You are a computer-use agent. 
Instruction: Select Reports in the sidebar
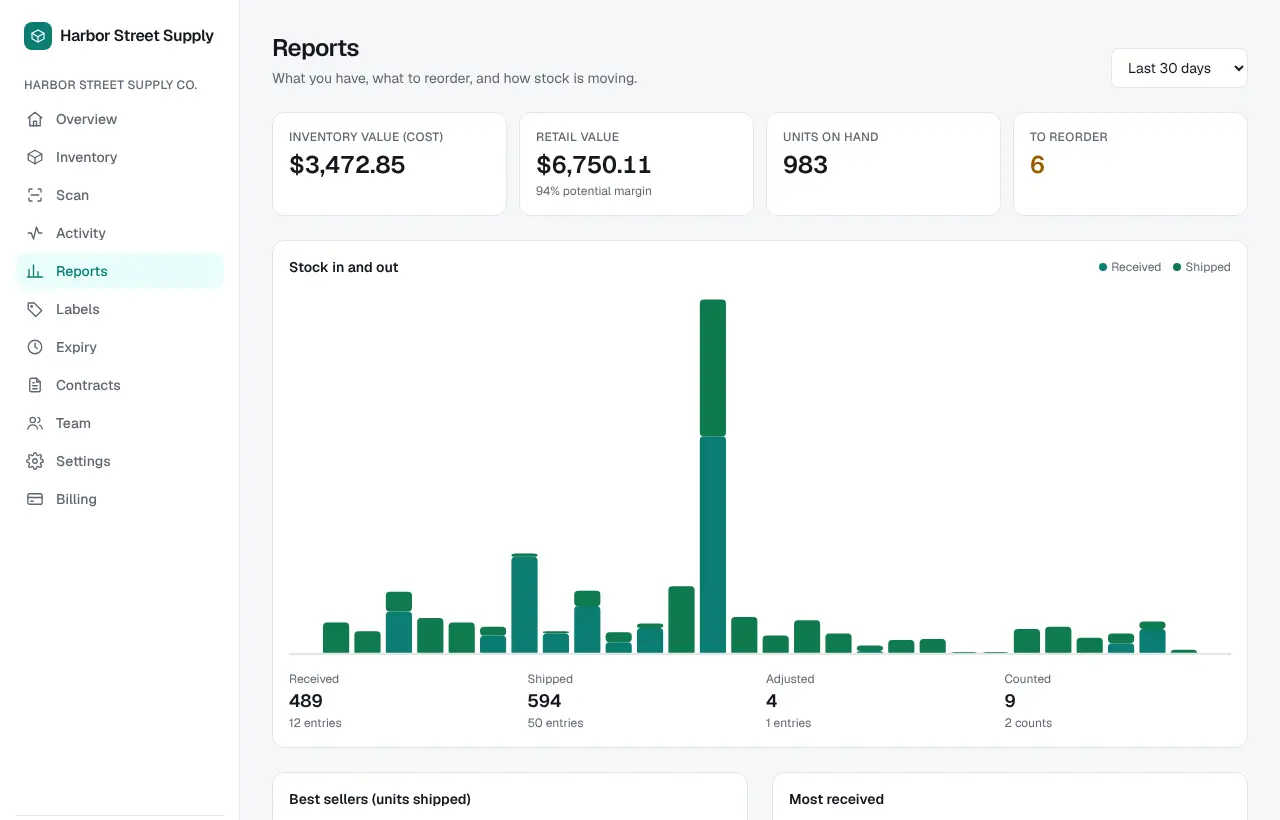(x=120, y=271)
